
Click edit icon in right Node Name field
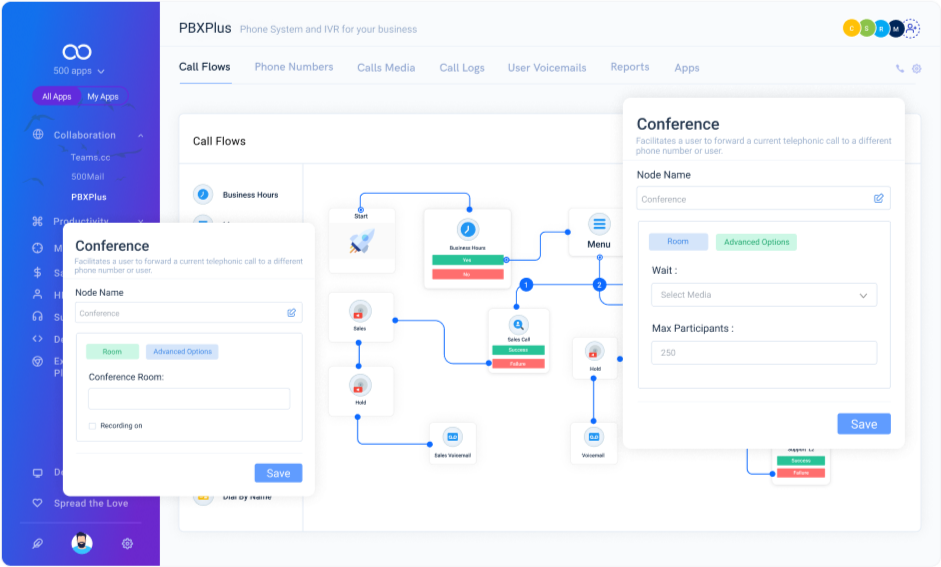[x=878, y=198]
